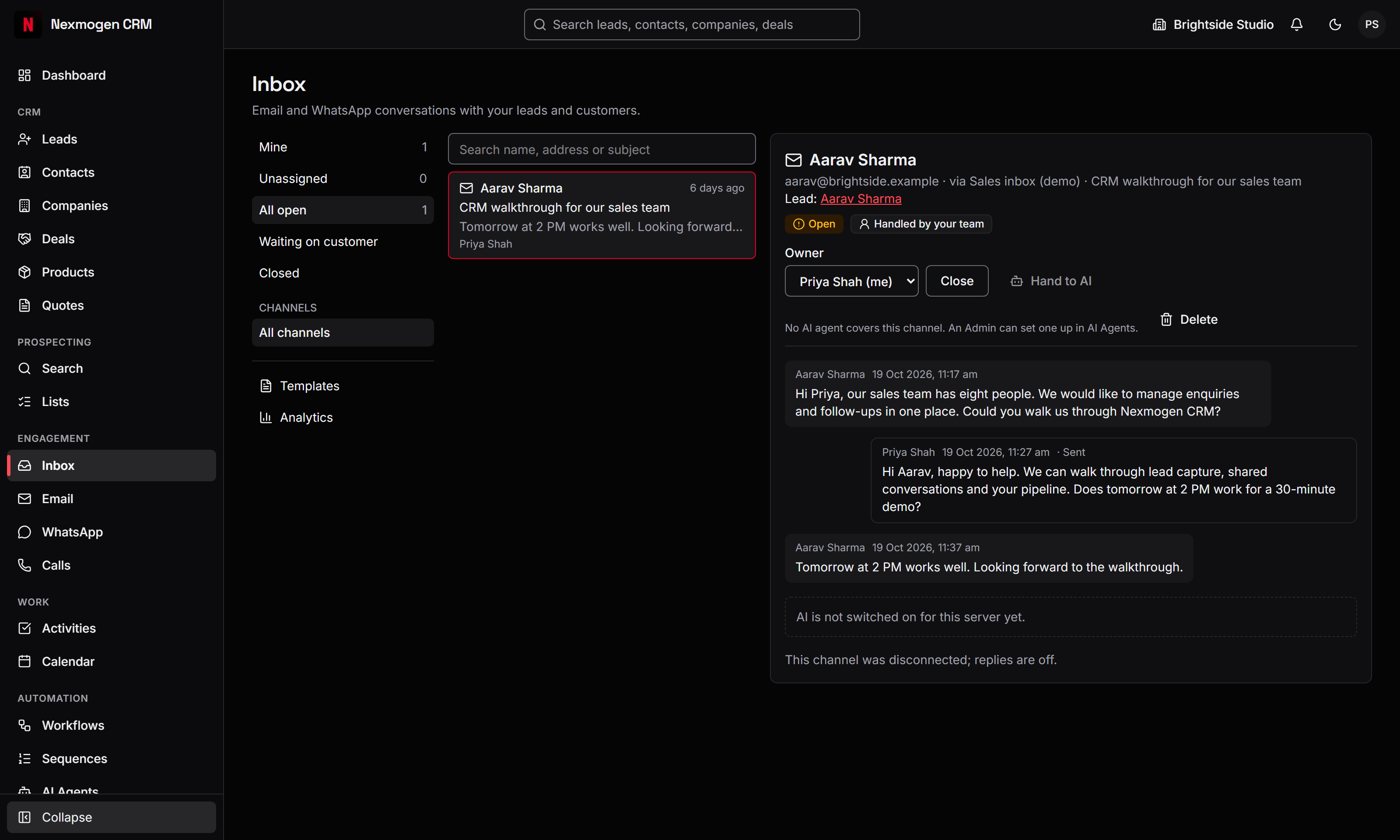Open Brightside Studio workspace switcher
The image size is (1400, 840).
point(1213,24)
